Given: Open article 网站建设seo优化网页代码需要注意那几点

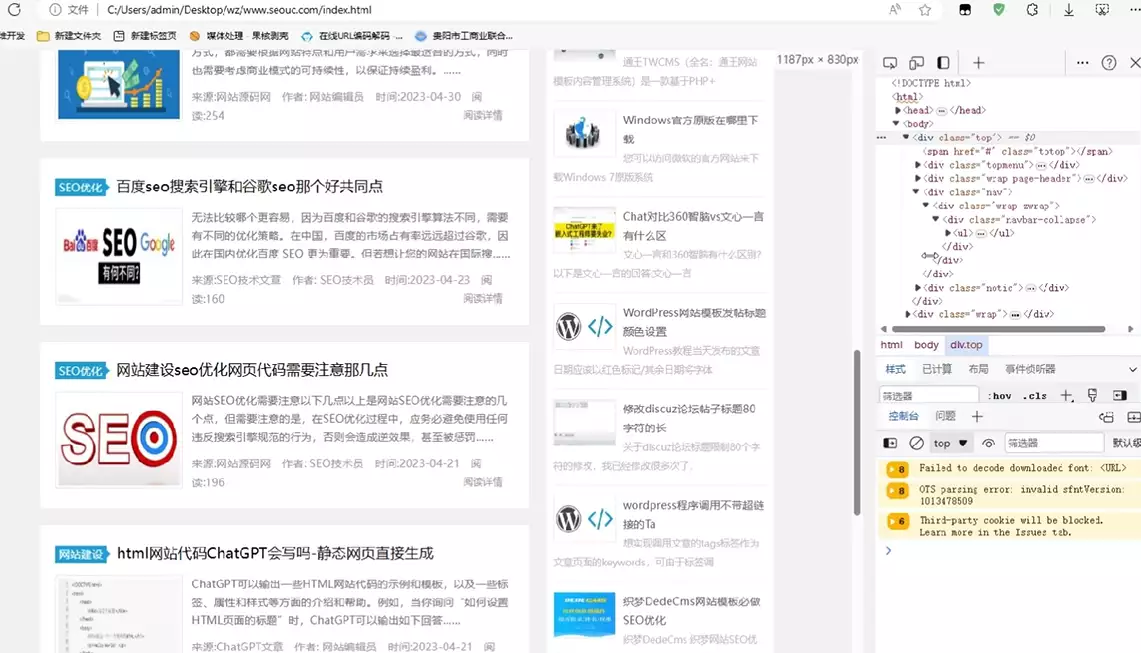Looking at the screenshot, I should 252,370.
